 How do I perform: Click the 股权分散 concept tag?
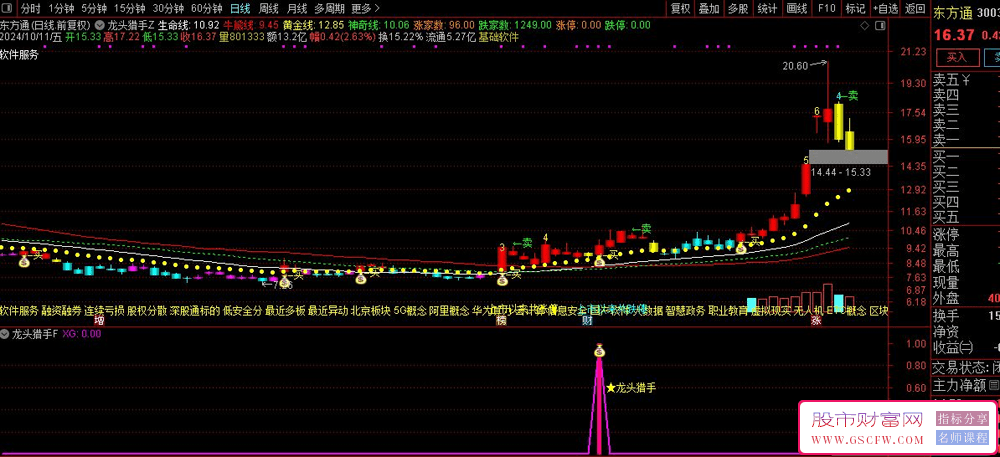point(147,311)
